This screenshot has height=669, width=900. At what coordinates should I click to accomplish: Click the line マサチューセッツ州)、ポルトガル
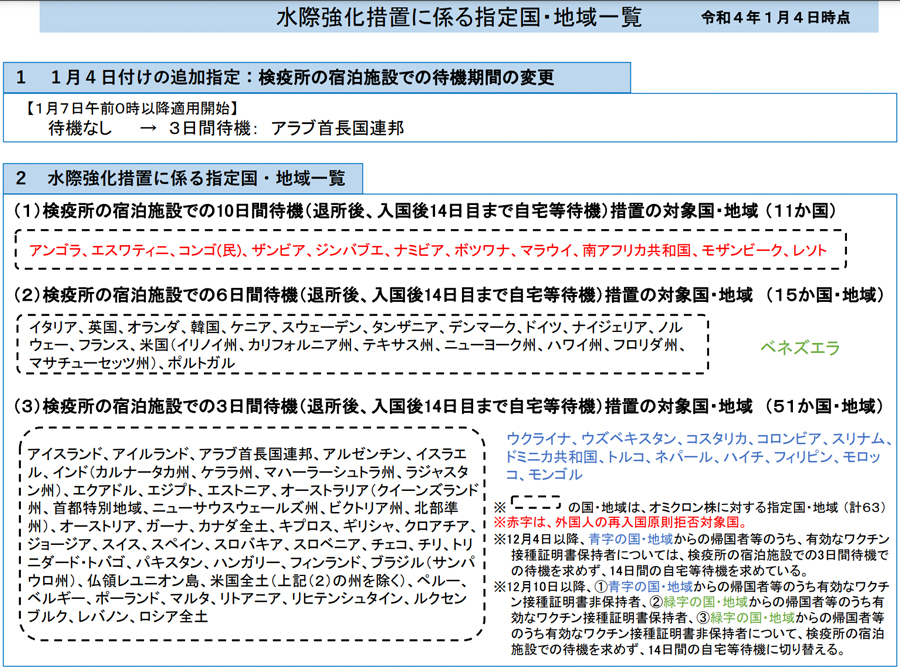tap(132, 363)
